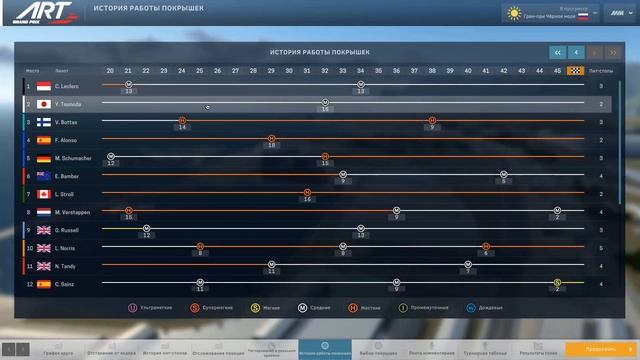
Task: Select Norris's hard tyre marker at lap 41
Action: [486, 247]
